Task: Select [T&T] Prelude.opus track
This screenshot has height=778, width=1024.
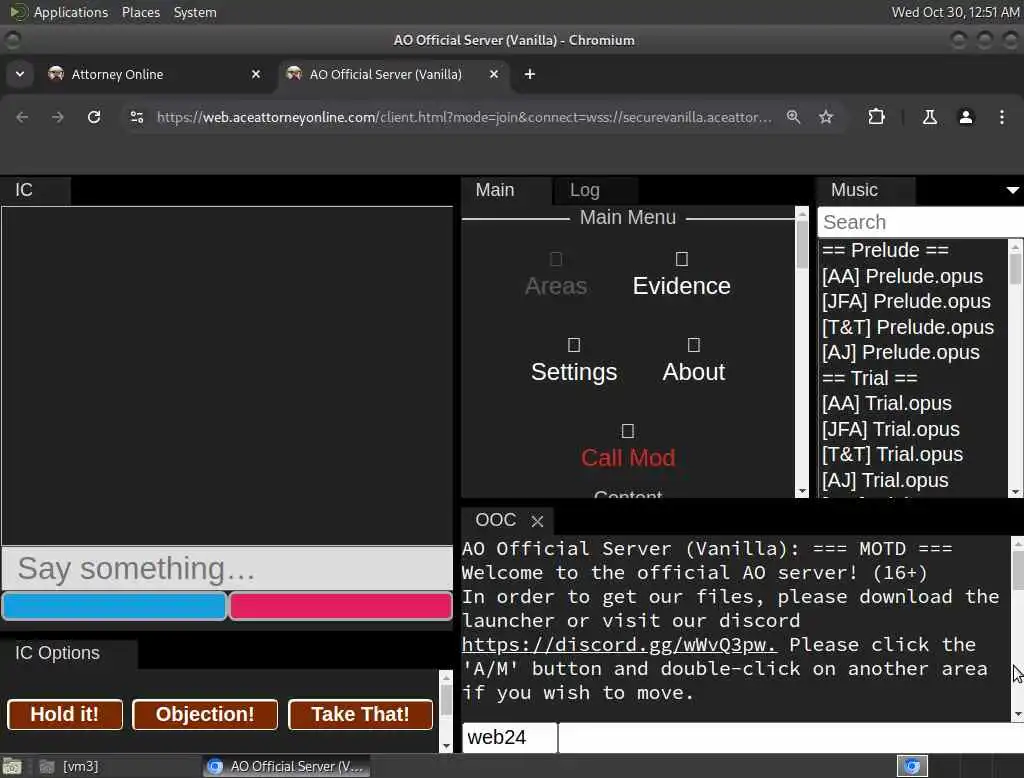Action: (908, 327)
